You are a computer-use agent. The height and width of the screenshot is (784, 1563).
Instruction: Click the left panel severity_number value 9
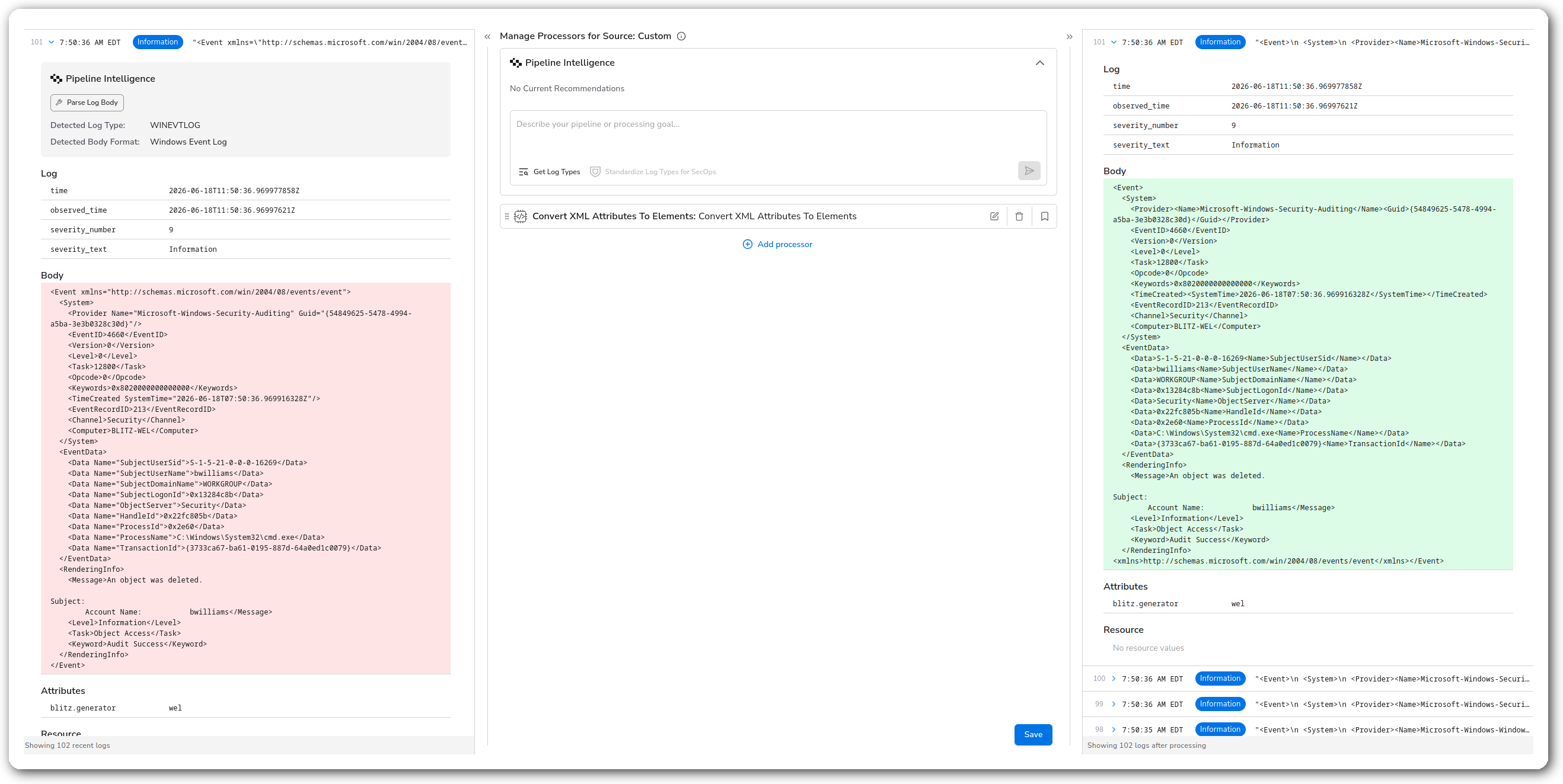click(171, 230)
